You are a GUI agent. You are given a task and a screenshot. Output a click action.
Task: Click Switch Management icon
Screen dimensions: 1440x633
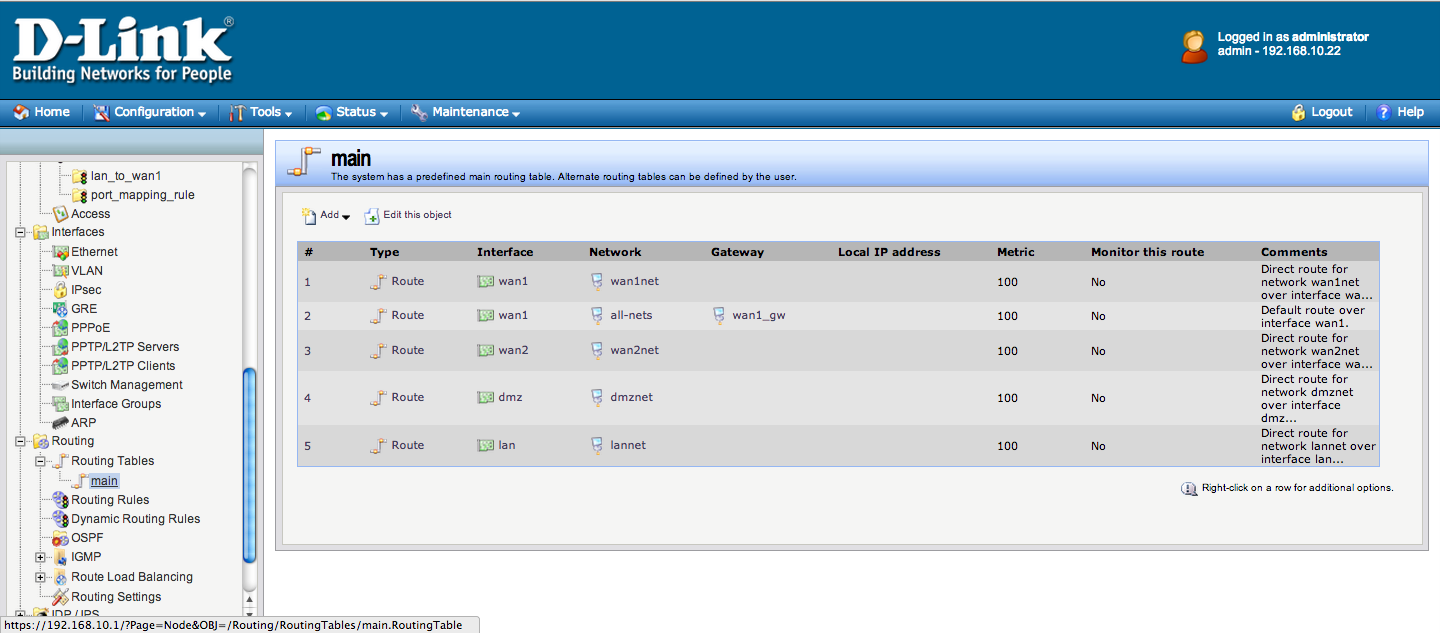coord(60,385)
